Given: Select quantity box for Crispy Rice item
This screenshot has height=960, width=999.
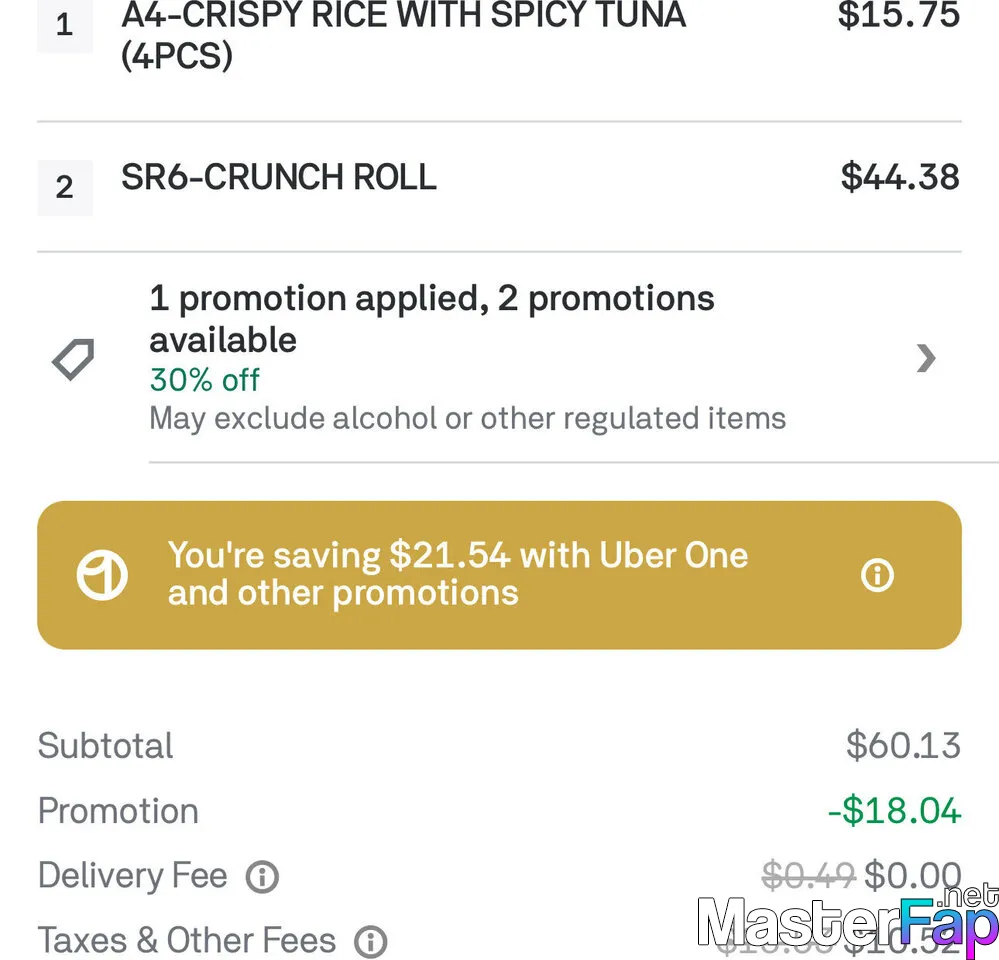Looking at the screenshot, I should coord(64,25).
